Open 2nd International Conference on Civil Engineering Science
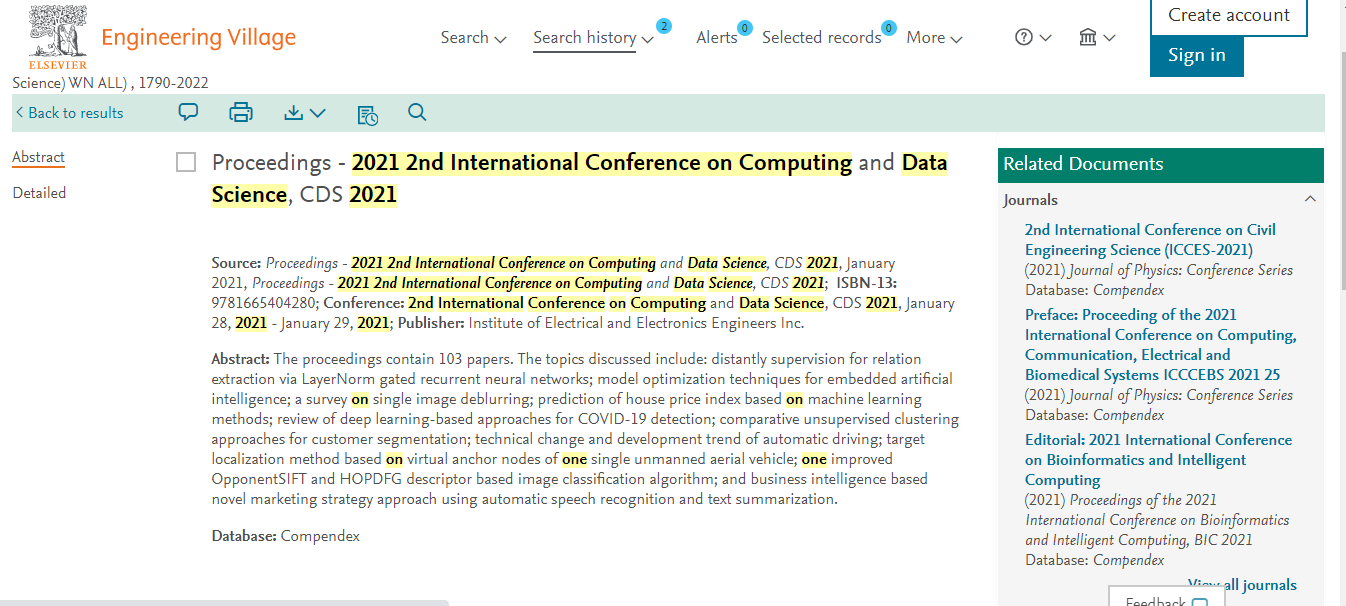The height and width of the screenshot is (606, 1346). tap(1150, 240)
